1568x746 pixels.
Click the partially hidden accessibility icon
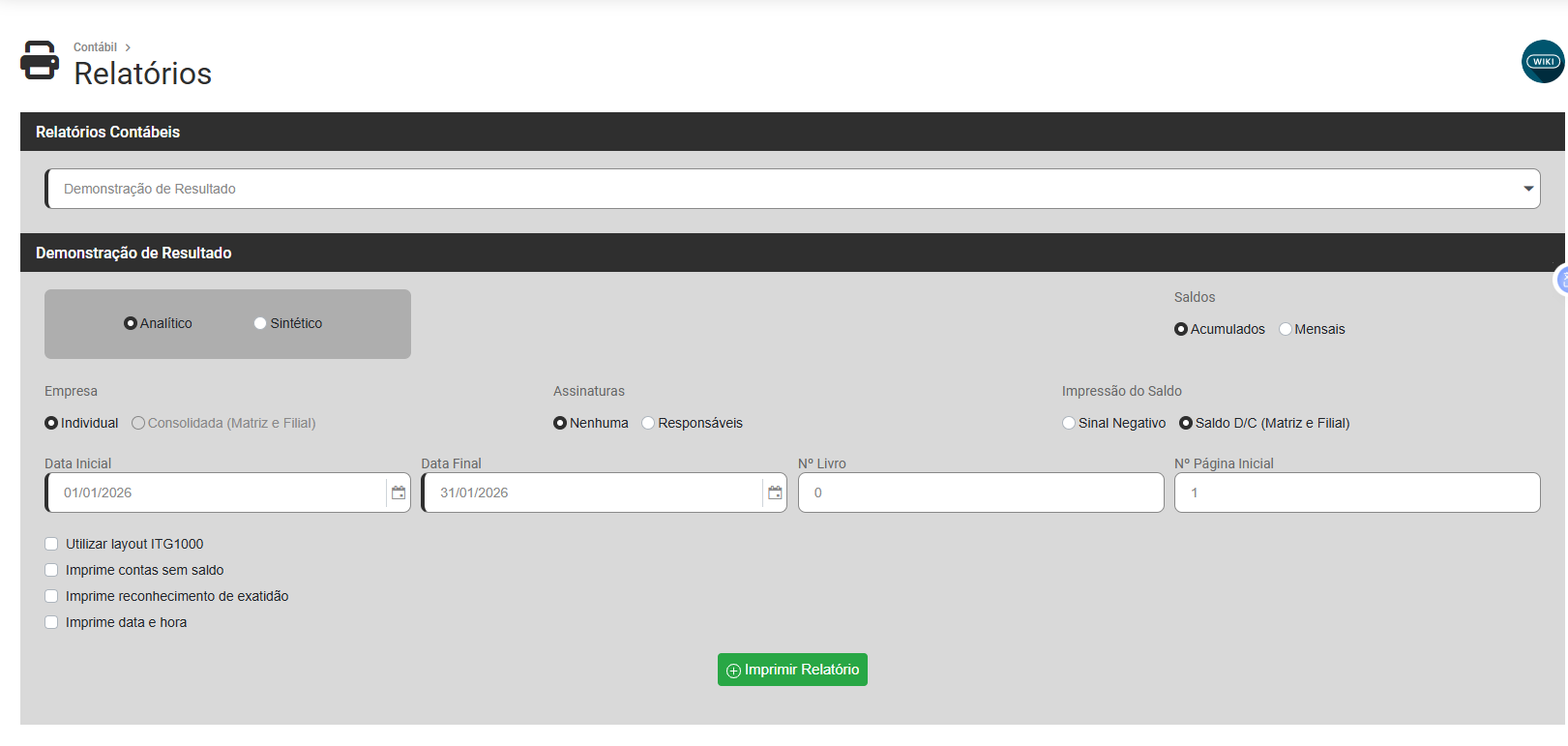(x=1560, y=280)
